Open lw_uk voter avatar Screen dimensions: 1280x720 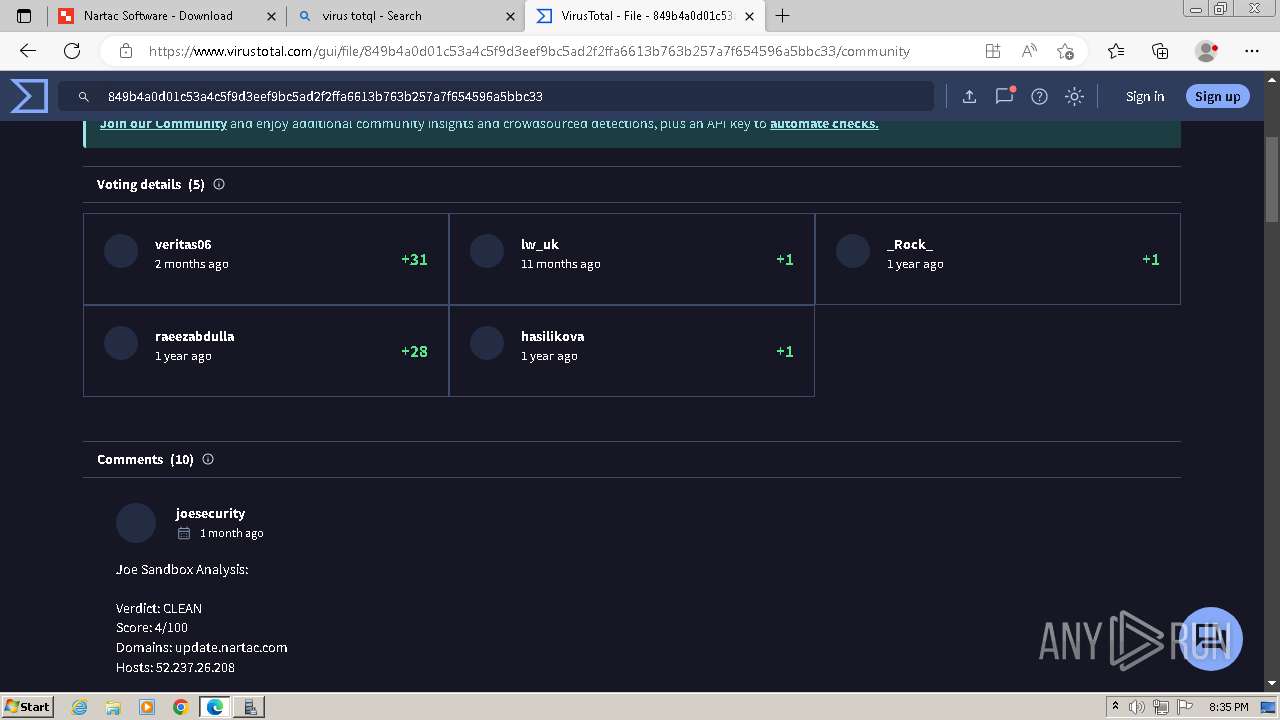(487, 251)
